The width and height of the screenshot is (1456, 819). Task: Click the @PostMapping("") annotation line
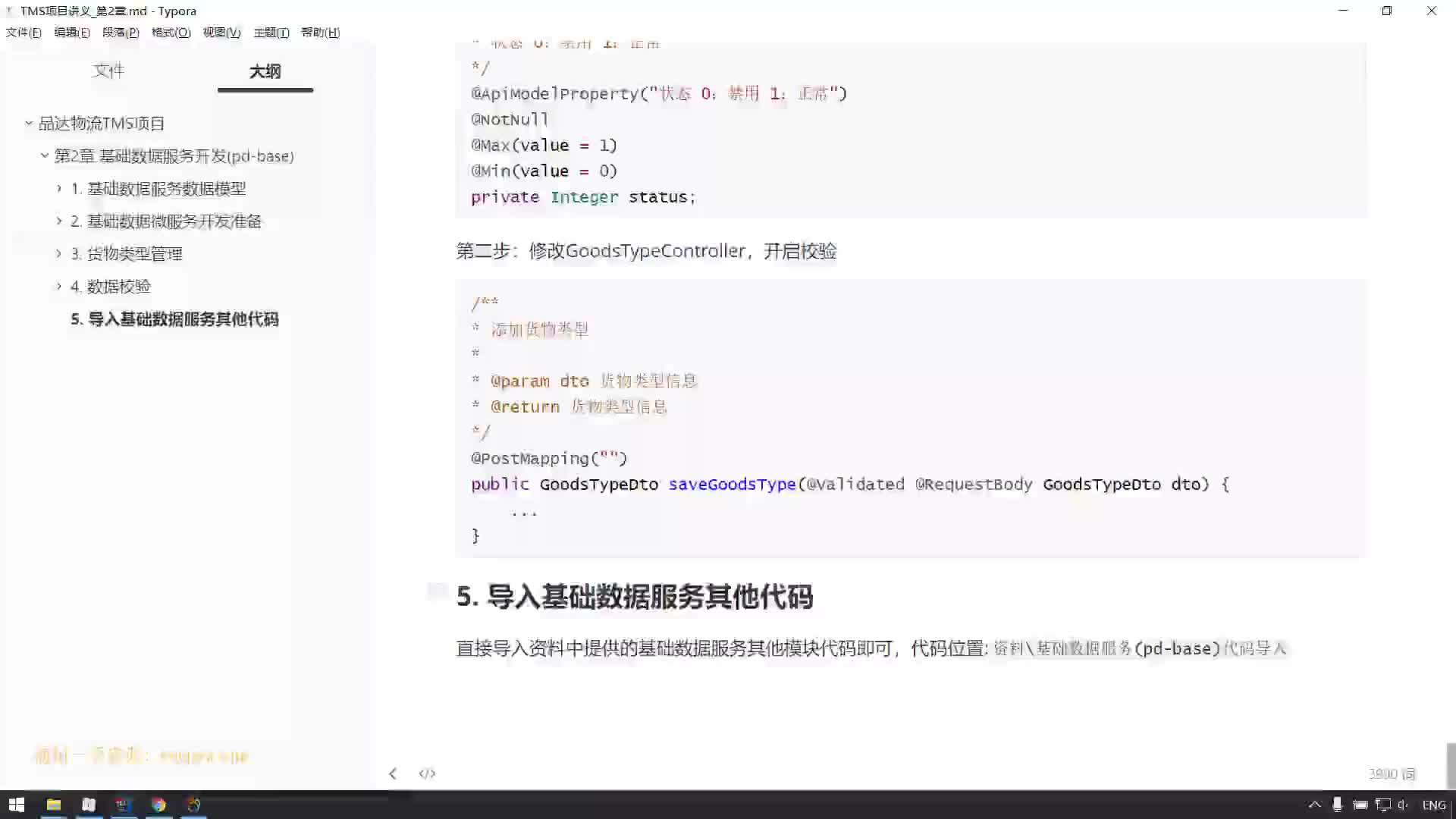pyautogui.click(x=549, y=458)
